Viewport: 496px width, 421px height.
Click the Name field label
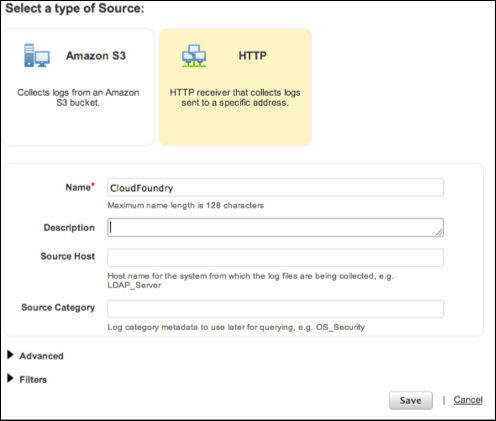[80, 187]
